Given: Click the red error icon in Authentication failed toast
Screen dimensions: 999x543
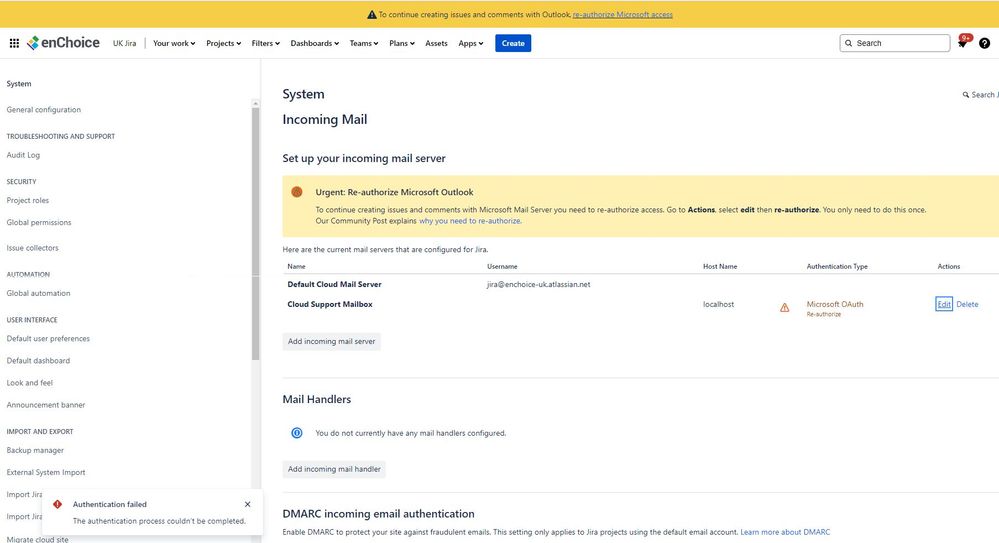Looking at the screenshot, I should [57, 504].
